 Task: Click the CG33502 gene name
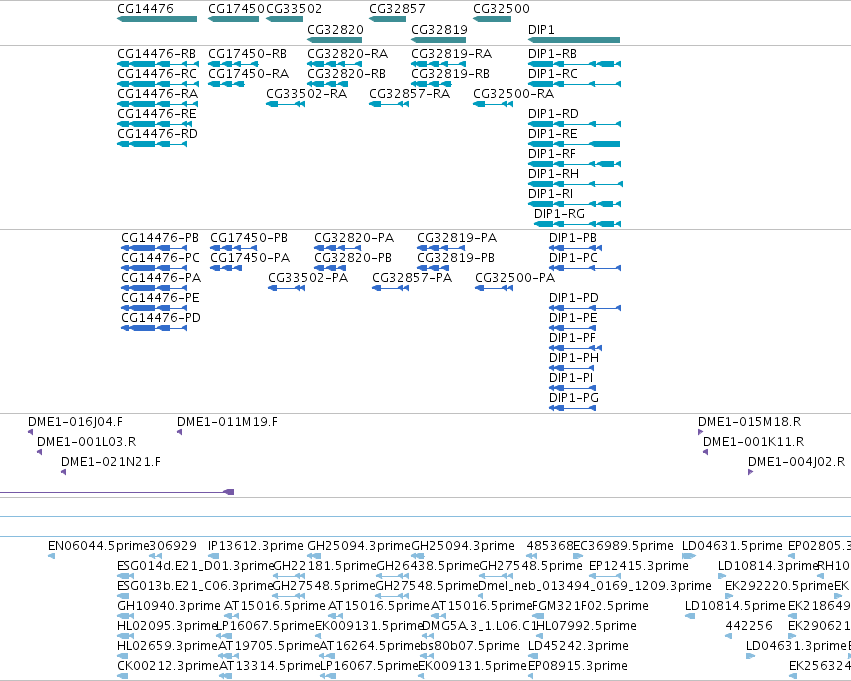(294, 9)
